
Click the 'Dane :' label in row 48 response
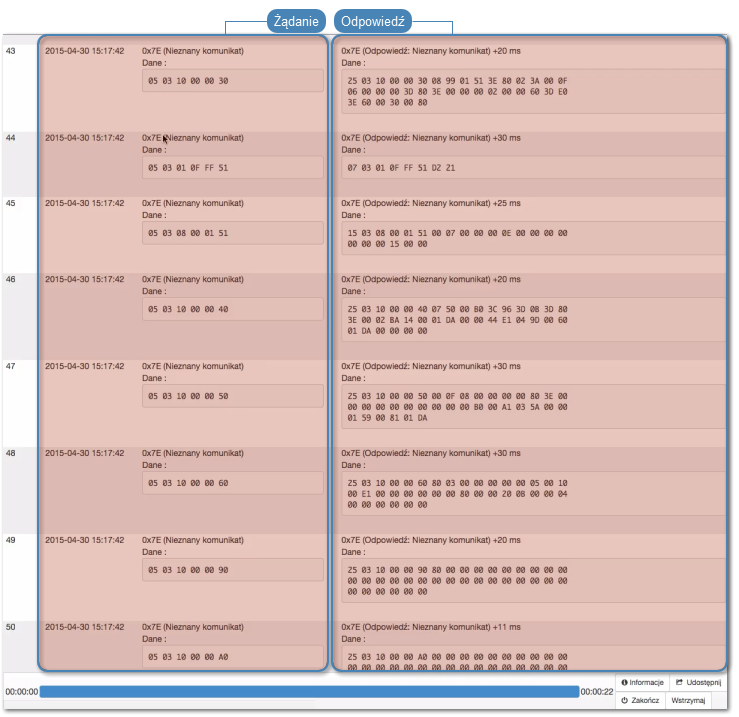tap(353, 465)
